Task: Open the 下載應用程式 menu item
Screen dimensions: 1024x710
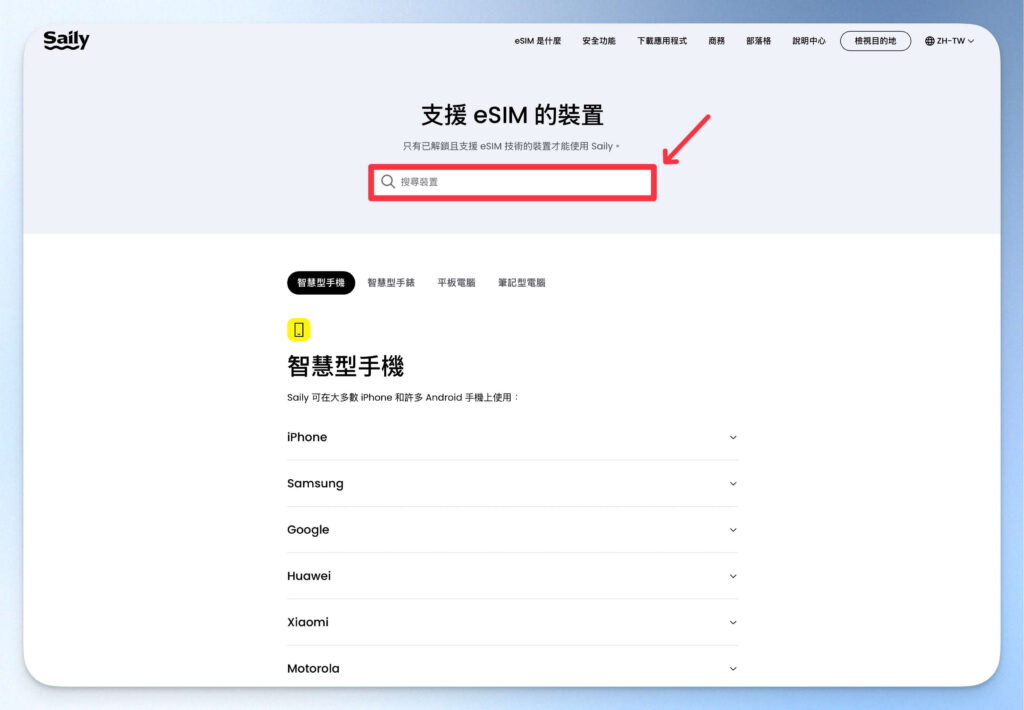Action: (662, 41)
